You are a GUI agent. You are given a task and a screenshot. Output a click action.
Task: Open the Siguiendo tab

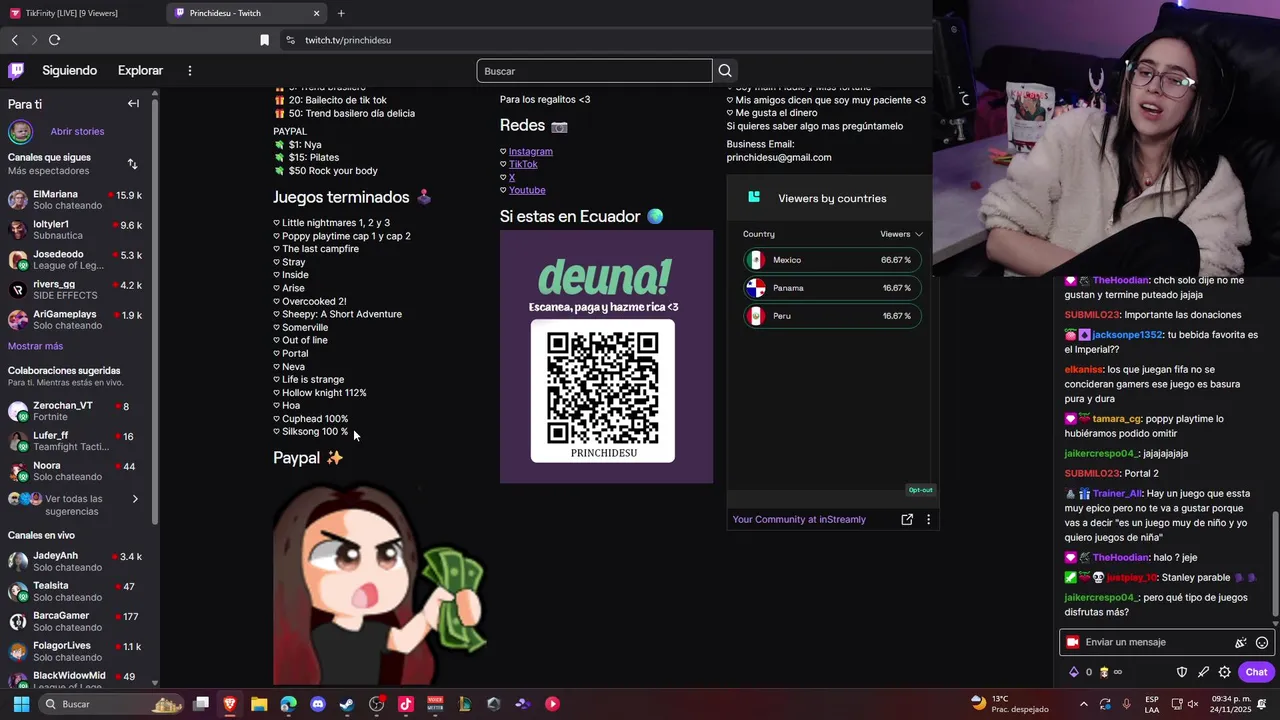(x=69, y=71)
